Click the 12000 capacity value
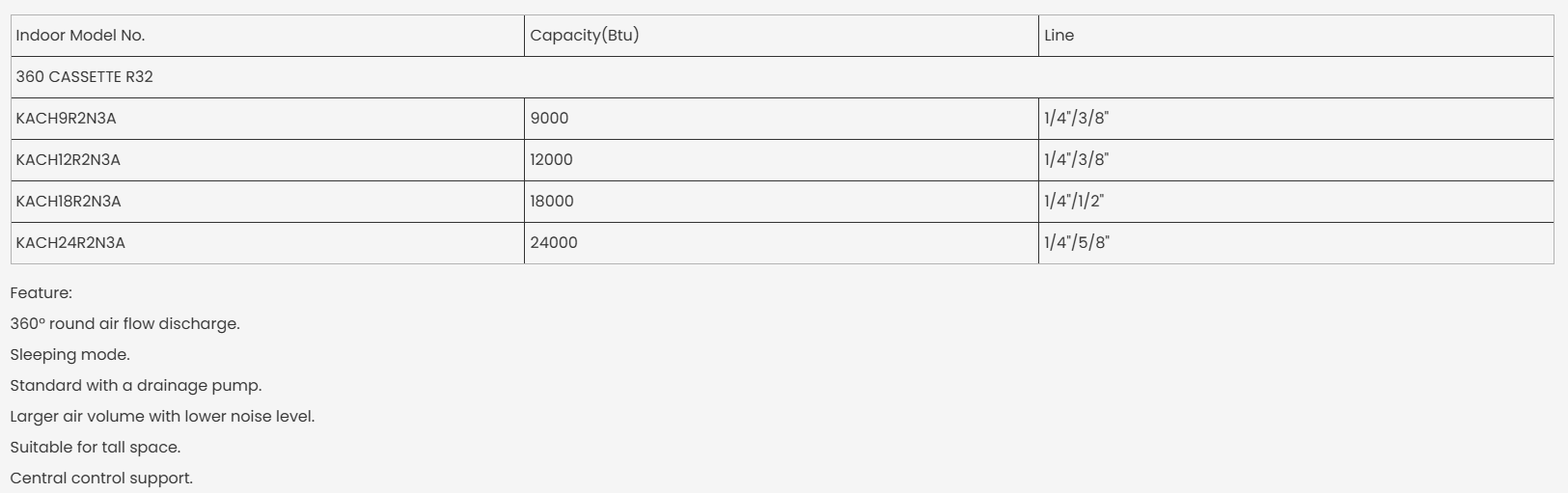The image size is (1568, 493). click(x=551, y=160)
